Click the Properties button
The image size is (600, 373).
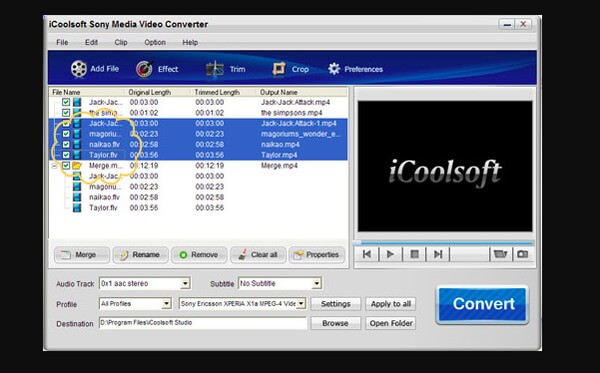click(x=317, y=255)
